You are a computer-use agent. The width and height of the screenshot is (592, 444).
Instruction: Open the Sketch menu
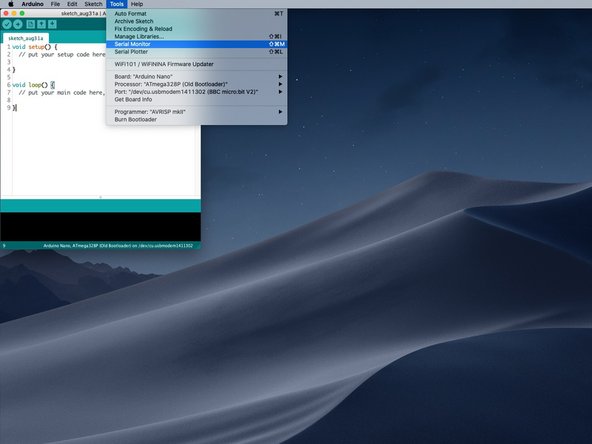[x=93, y=4]
